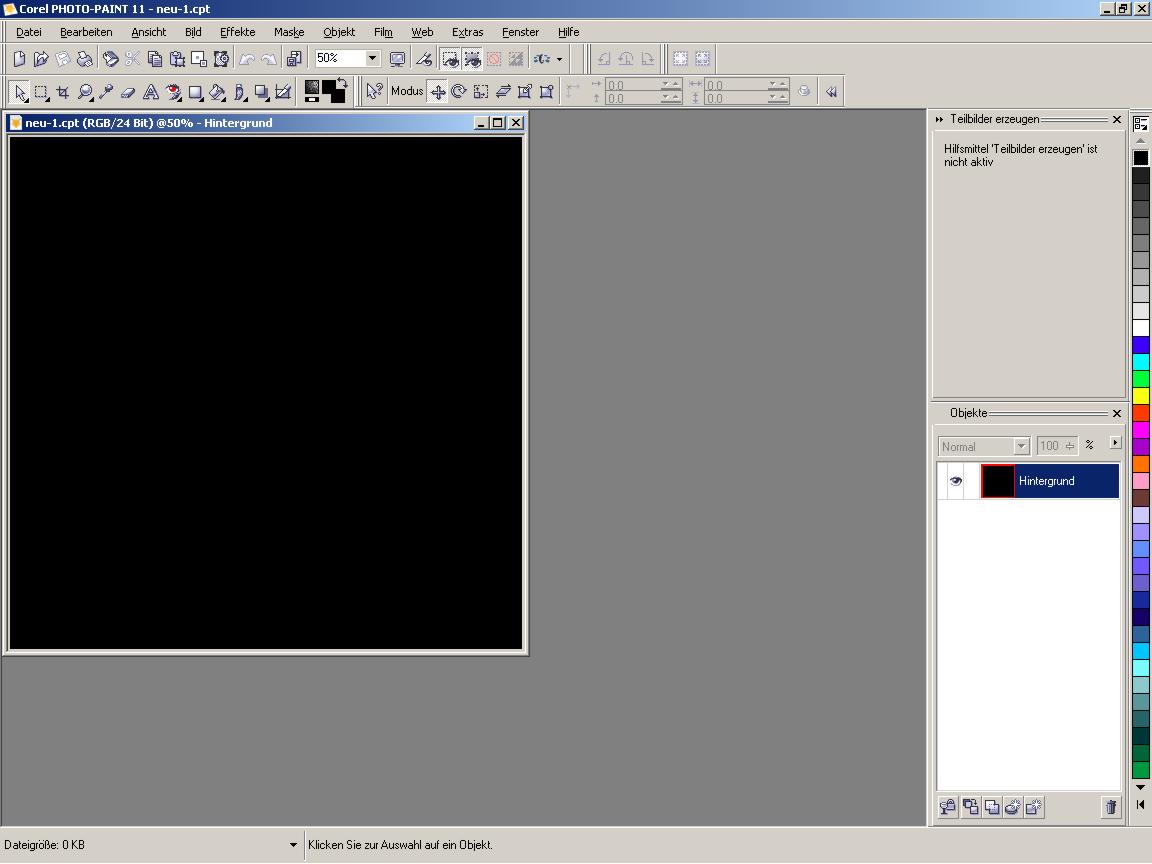Click the Hintergrund object thumbnail
This screenshot has width=1152, height=864.
click(x=998, y=481)
